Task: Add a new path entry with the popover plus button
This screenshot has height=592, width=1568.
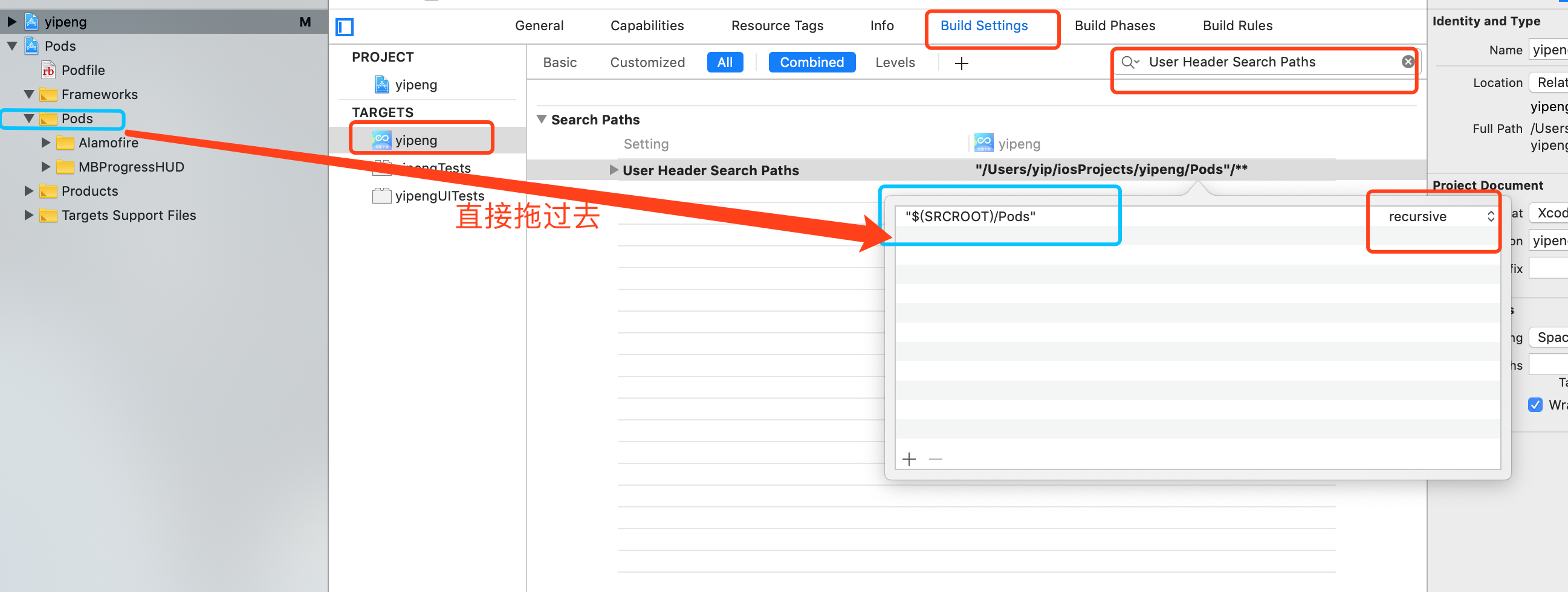Action: click(x=909, y=458)
